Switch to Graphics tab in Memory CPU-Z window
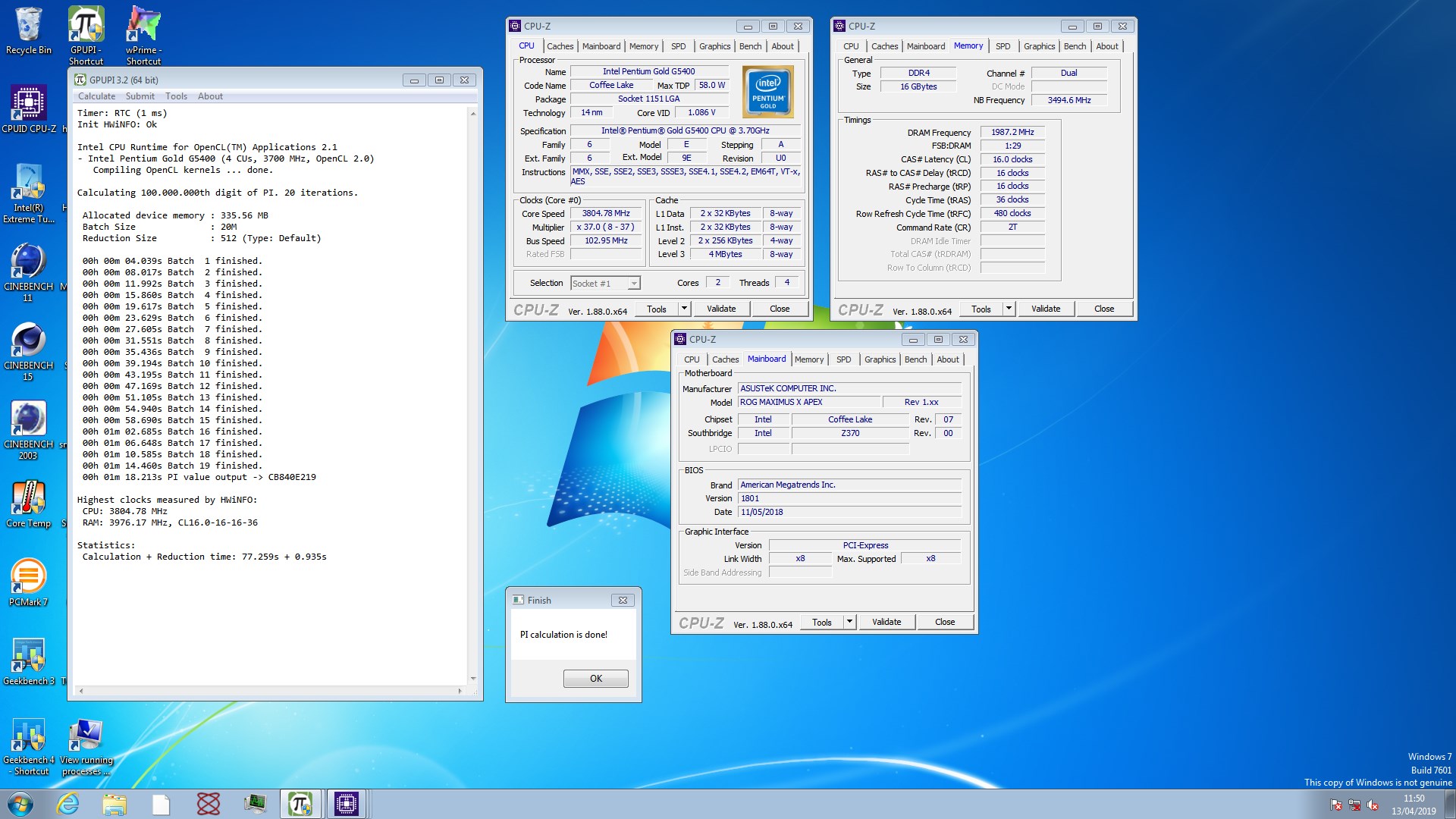The height and width of the screenshot is (819, 1456). click(1039, 46)
